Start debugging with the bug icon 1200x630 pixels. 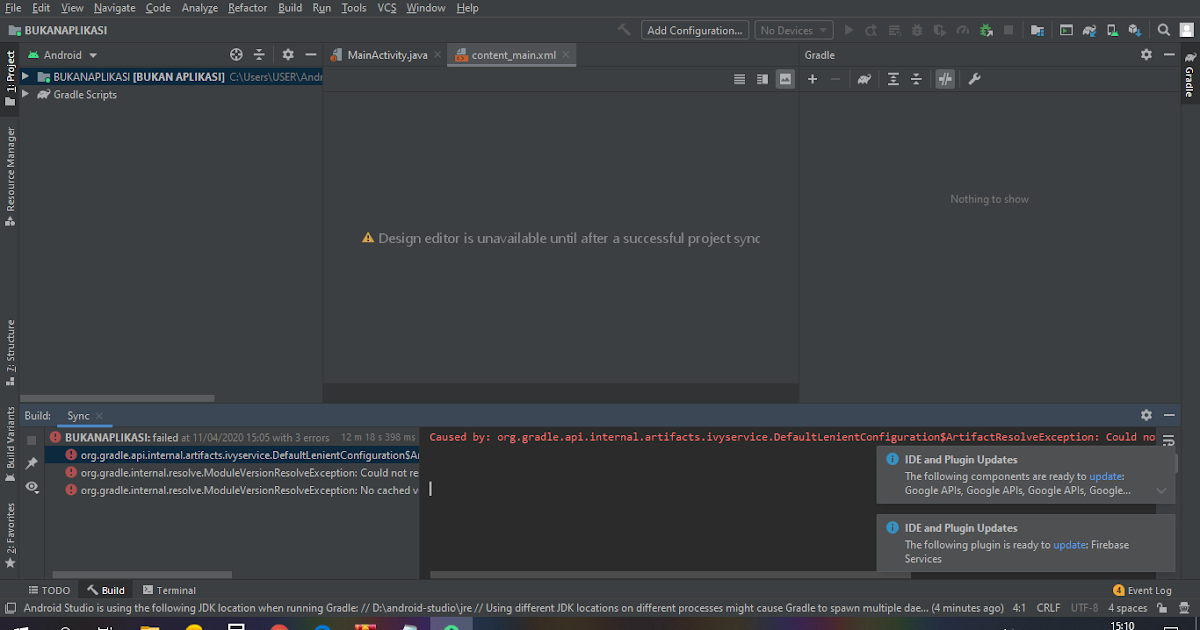click(x=916, y=30)
